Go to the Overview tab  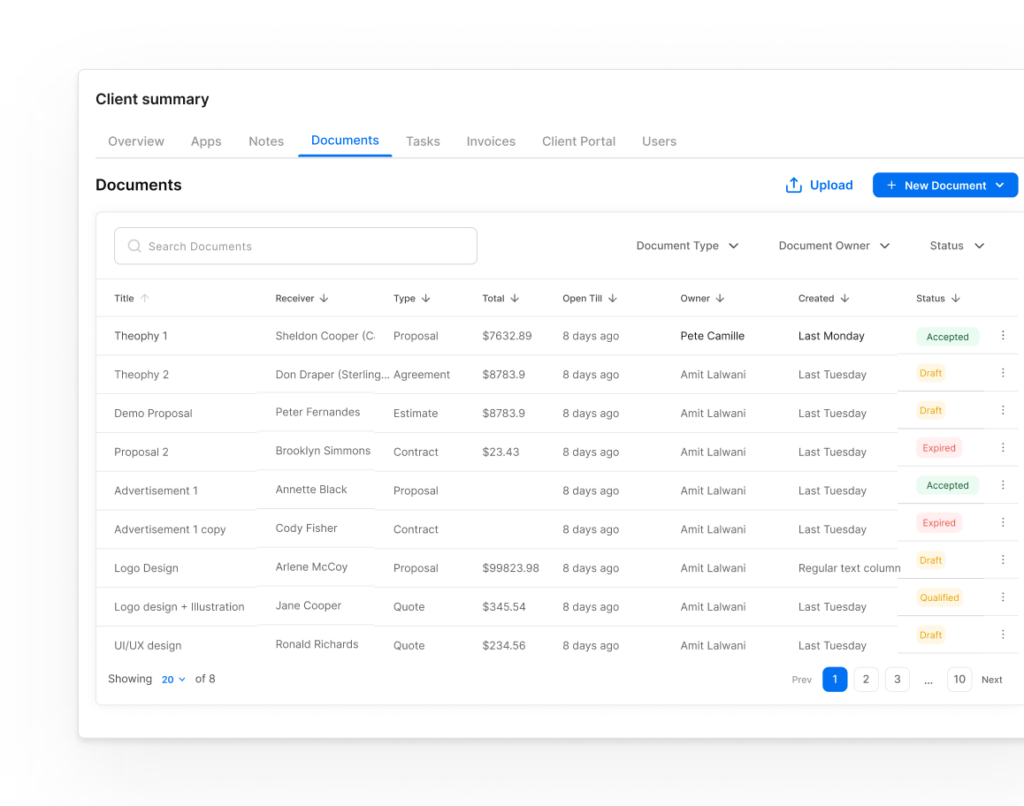pyautogui.click(x=136, y=141)
